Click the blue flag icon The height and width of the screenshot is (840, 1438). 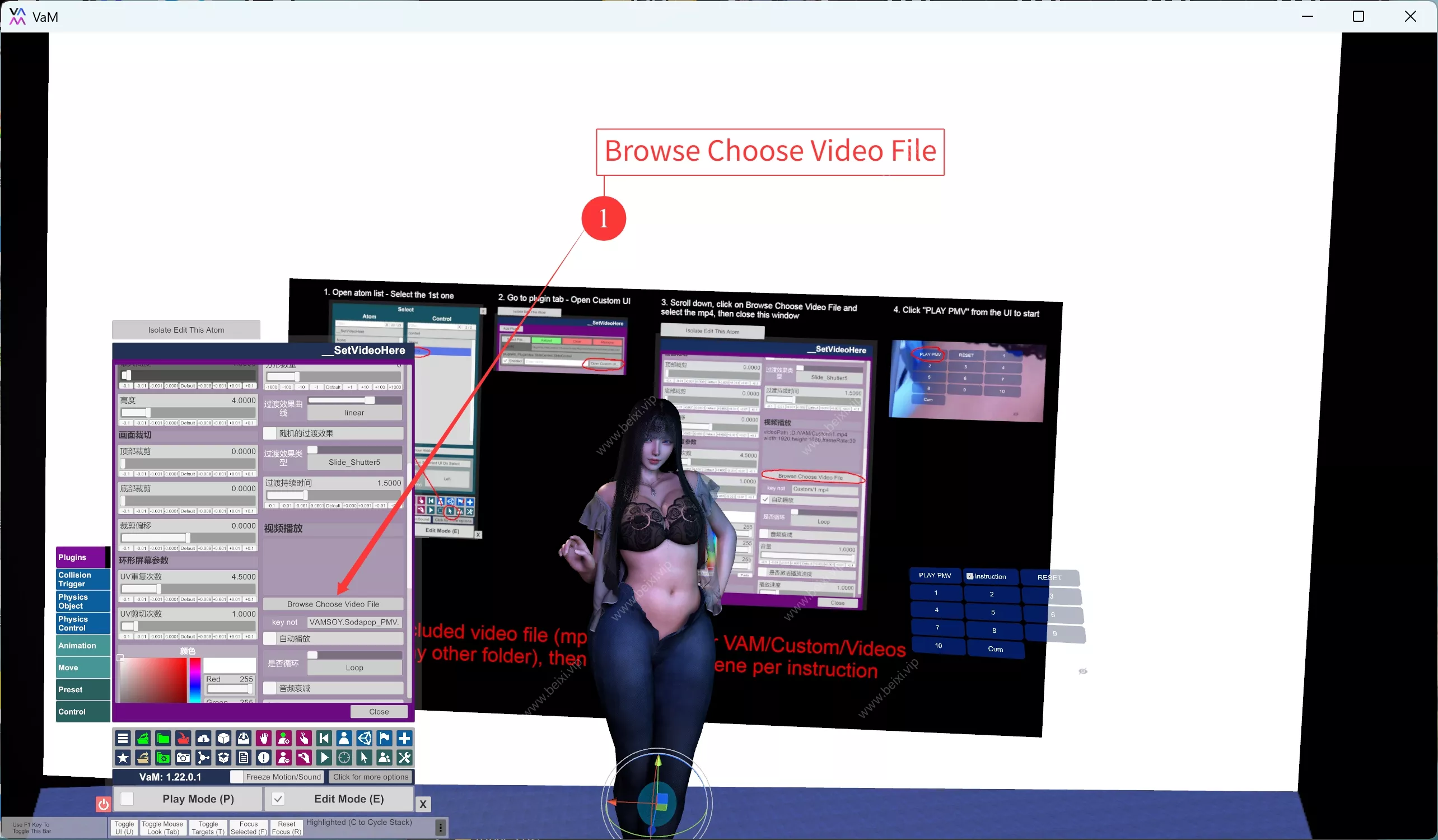[x=384, y=739]
